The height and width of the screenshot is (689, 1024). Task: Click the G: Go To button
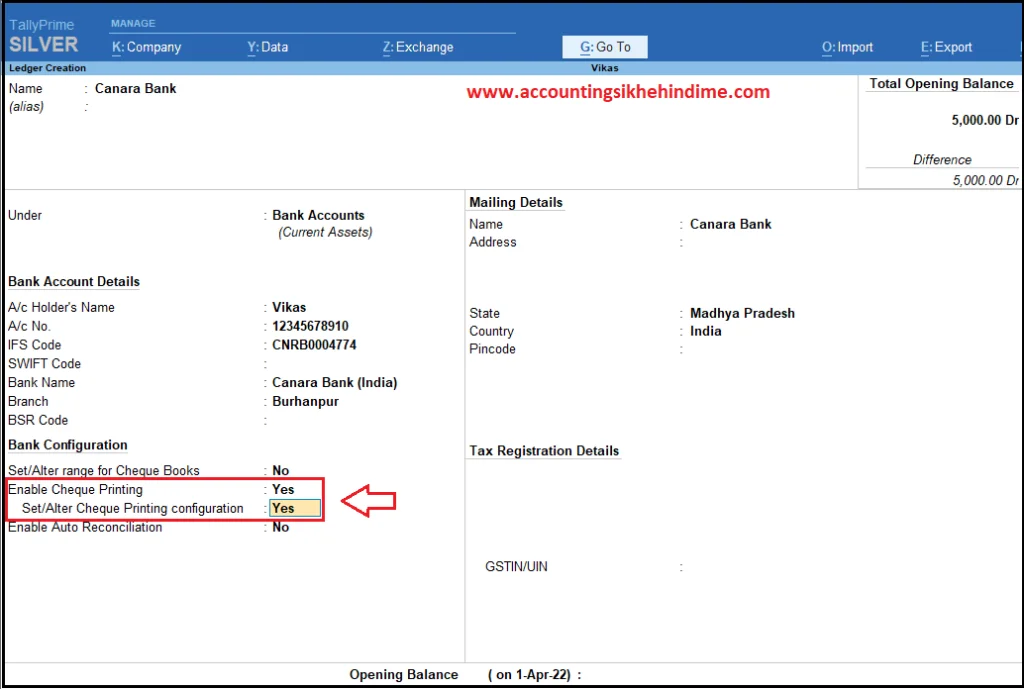[x=605, y=47]
